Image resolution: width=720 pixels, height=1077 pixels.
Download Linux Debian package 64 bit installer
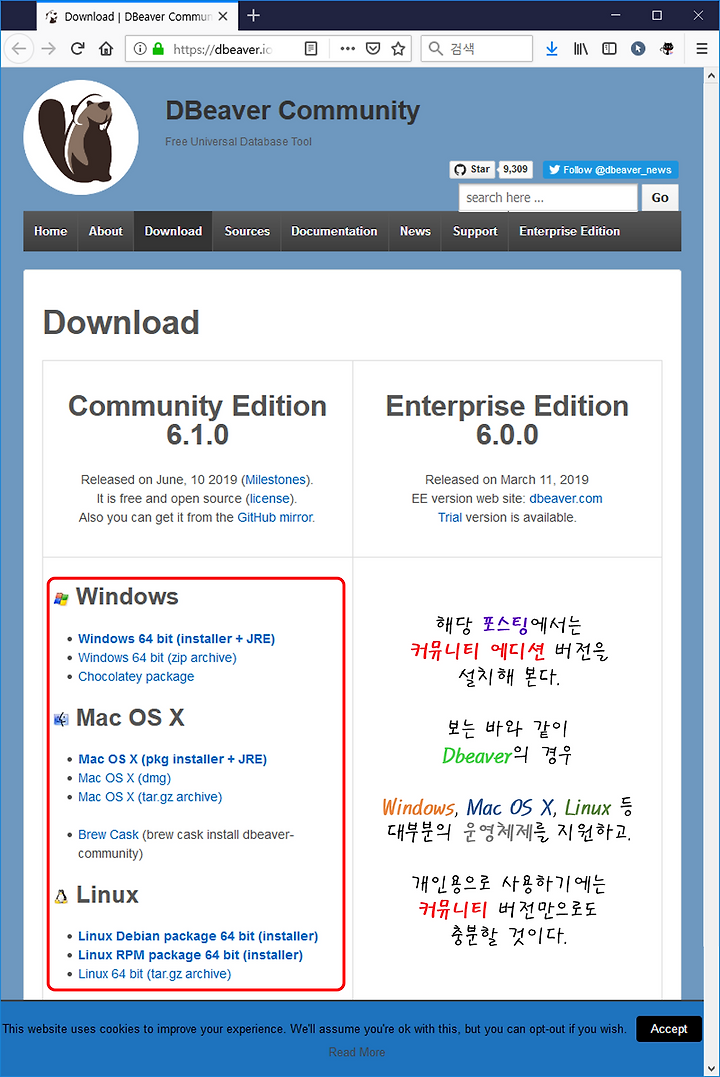pos(199,936)
